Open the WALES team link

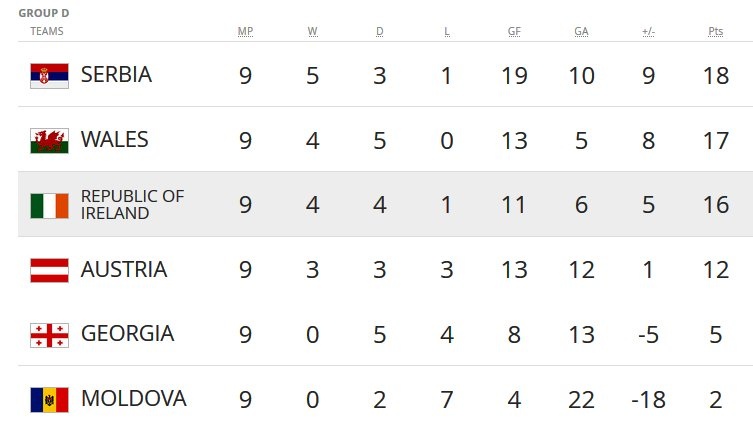[114, 139]
